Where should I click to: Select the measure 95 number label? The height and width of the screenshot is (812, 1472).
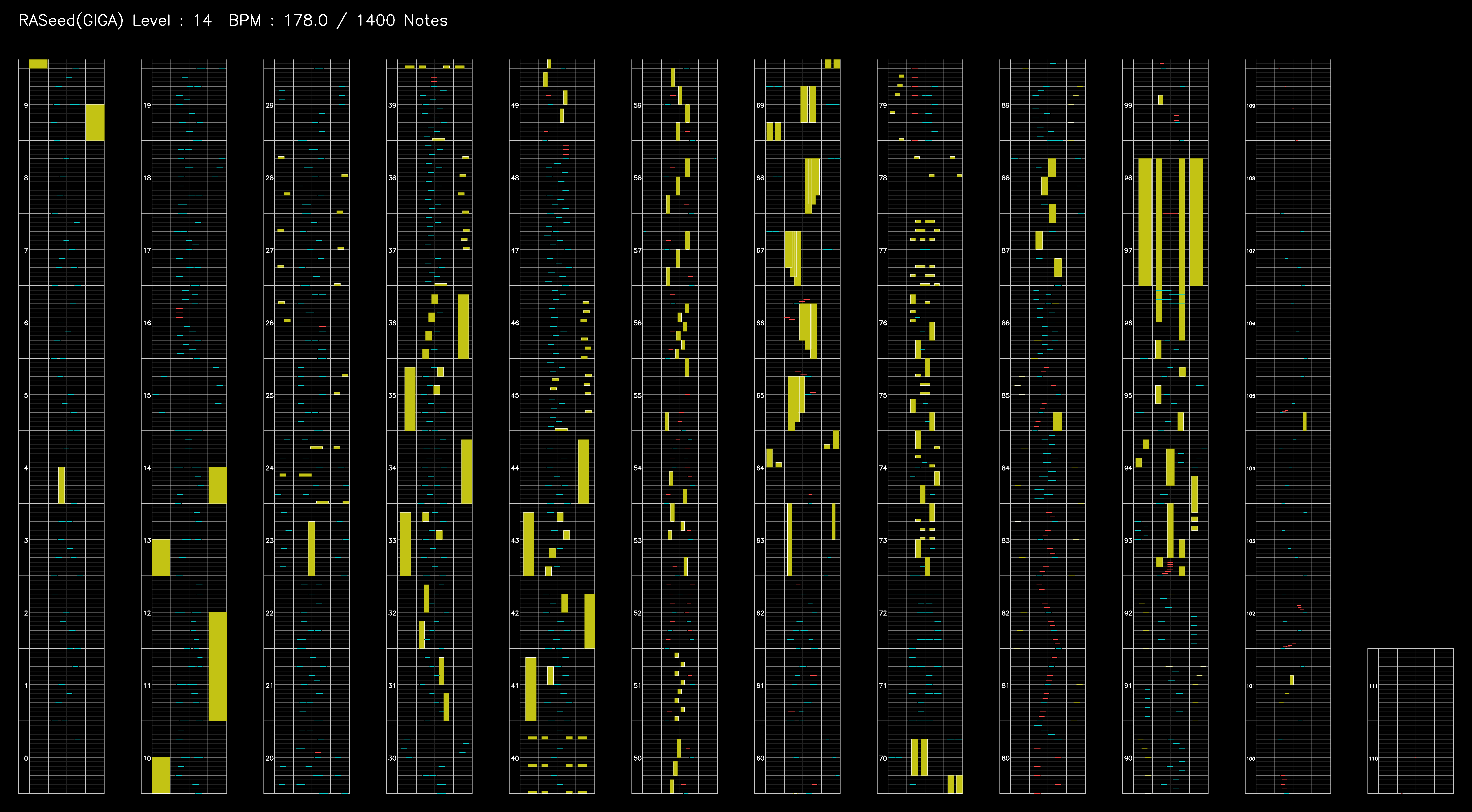click(x=1128, y=395)
